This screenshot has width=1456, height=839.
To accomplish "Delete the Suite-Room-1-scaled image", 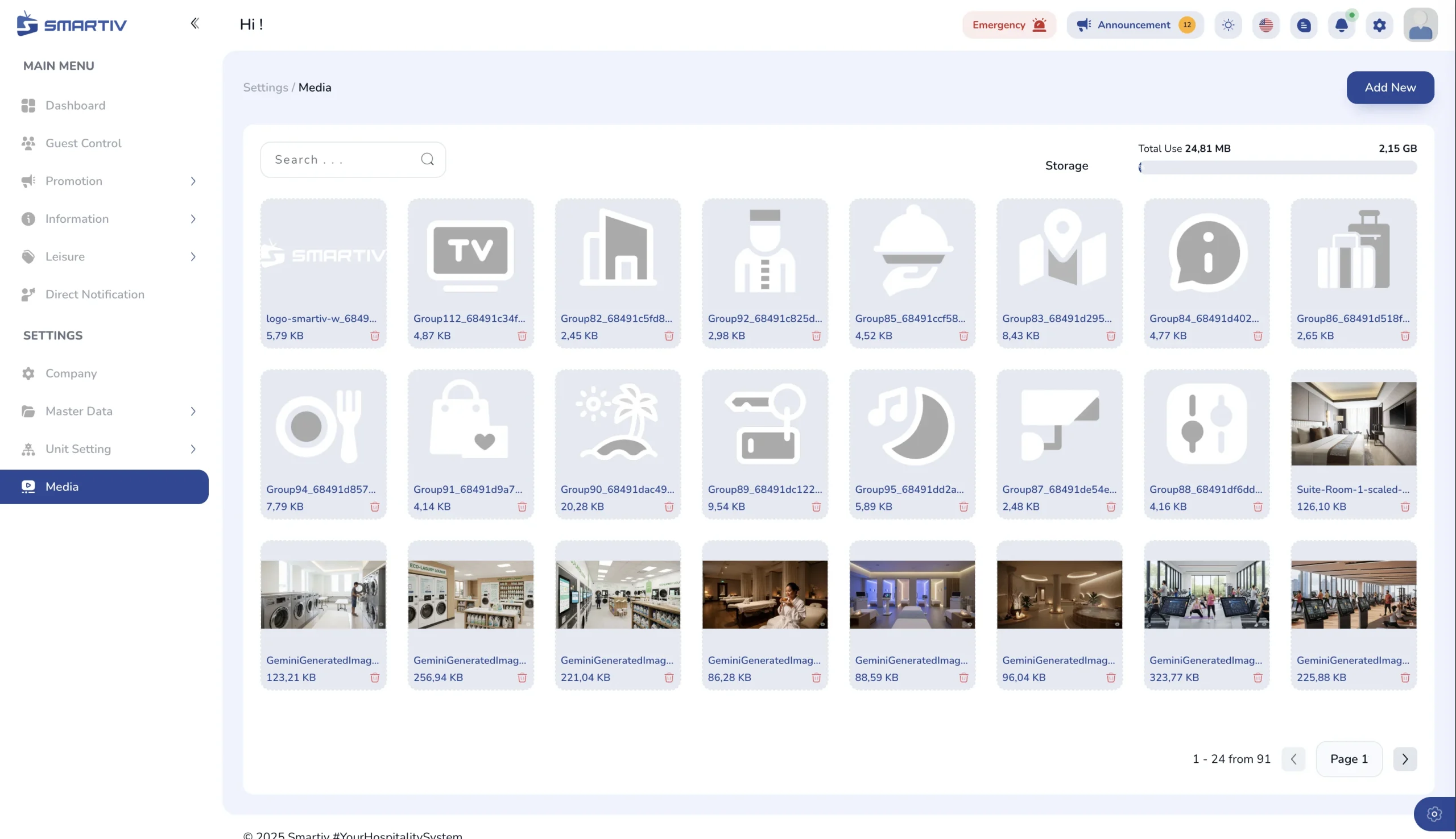I will tap(1405, 506).
